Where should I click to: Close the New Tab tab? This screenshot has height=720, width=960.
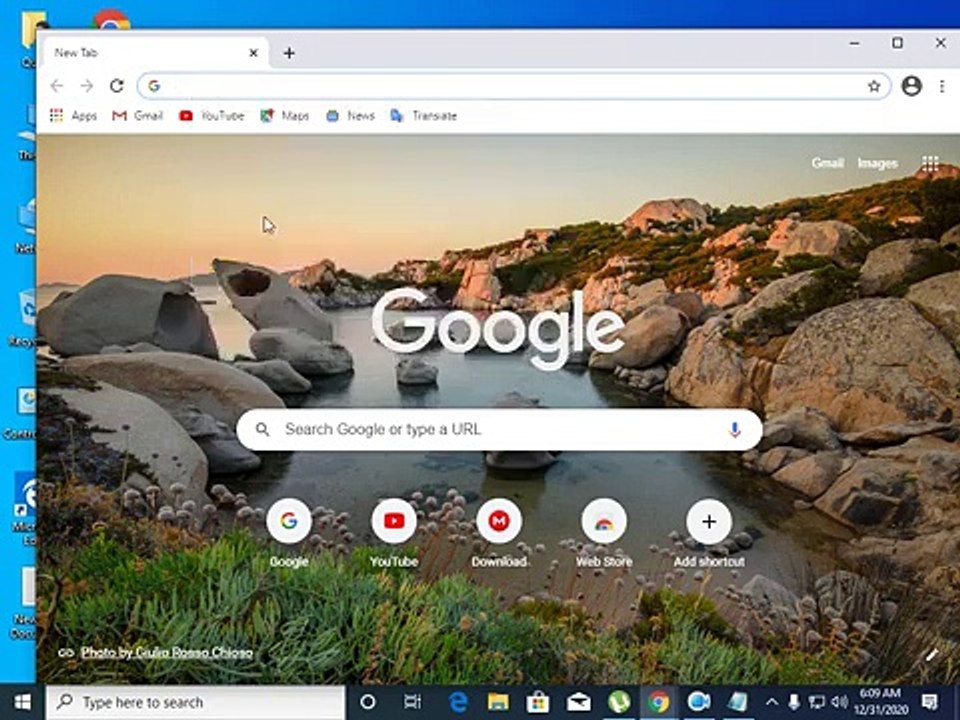tap(253, 53)
